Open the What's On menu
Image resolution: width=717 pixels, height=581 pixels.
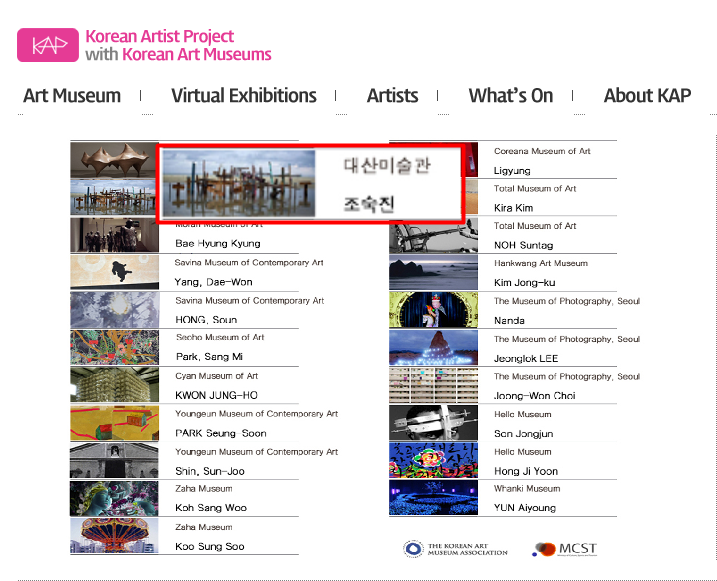tap(511, 96)
